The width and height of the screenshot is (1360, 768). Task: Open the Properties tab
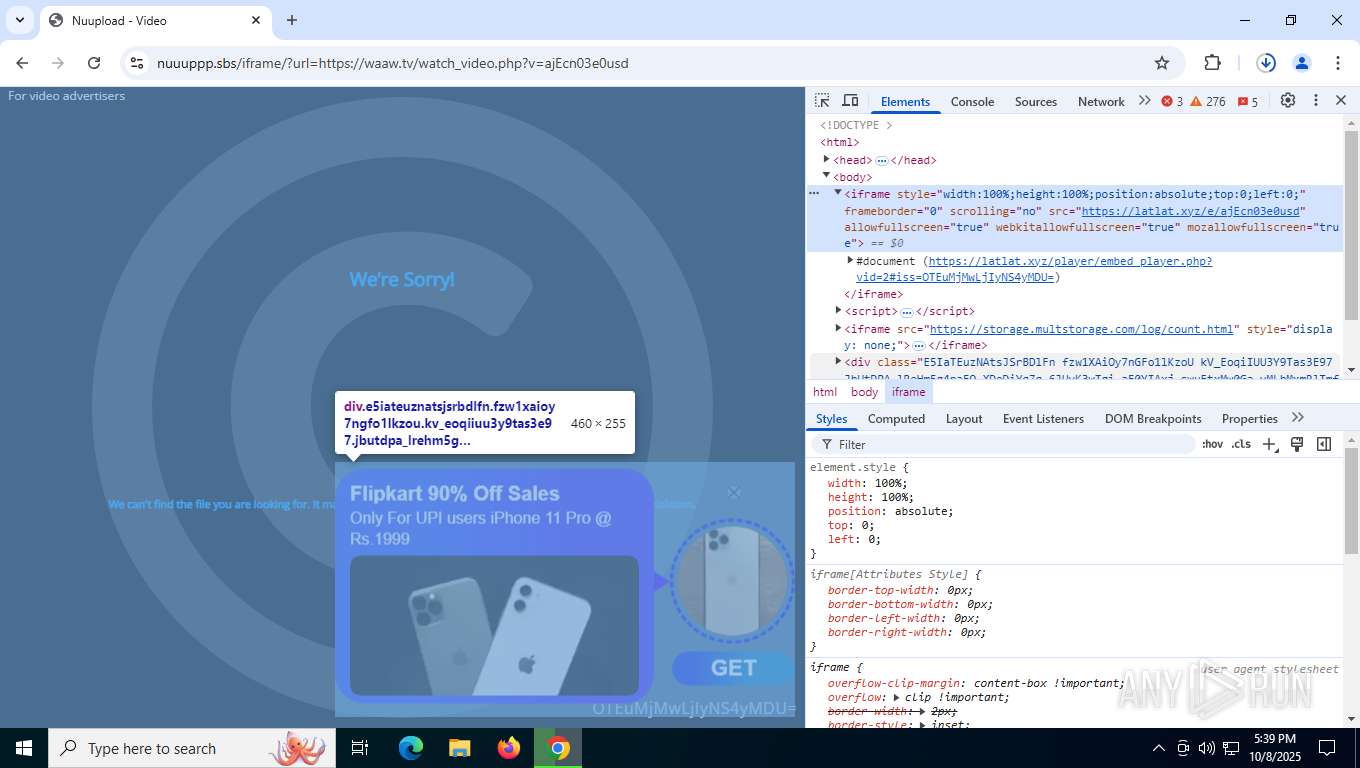[x=1249, y=418]
